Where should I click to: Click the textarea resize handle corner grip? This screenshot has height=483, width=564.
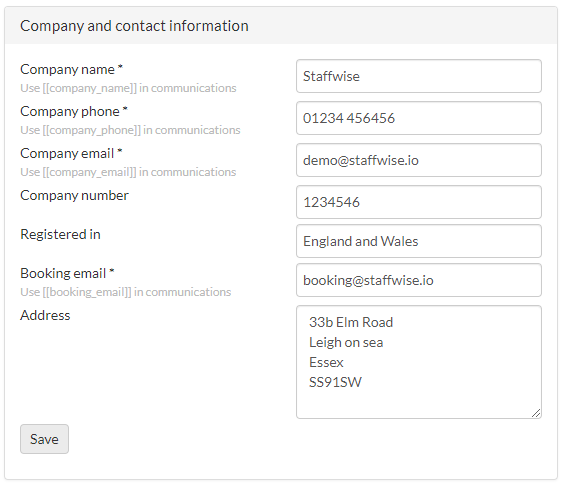pyautogui.click(x=536, y=414)
